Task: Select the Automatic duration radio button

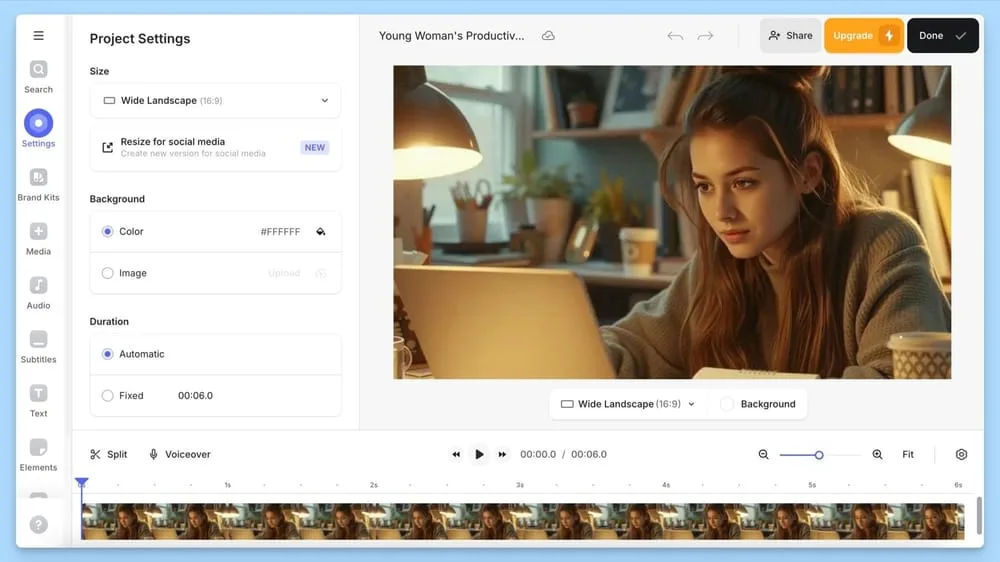Action: pyautogui.click(x=107, y=354)
